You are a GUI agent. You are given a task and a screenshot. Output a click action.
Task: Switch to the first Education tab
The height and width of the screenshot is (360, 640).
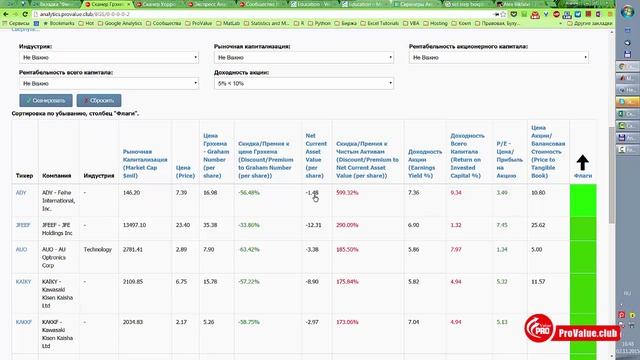coord(314,4)
